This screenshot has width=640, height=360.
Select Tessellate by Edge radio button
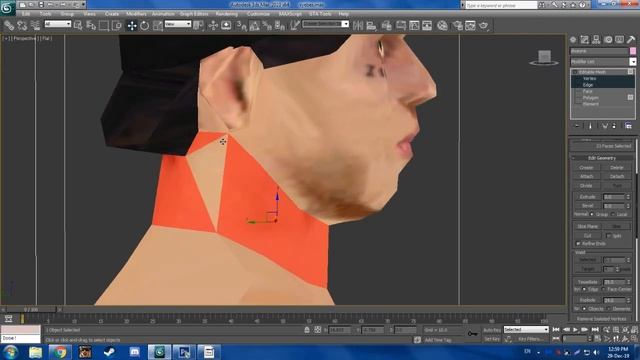coord(584,289)
